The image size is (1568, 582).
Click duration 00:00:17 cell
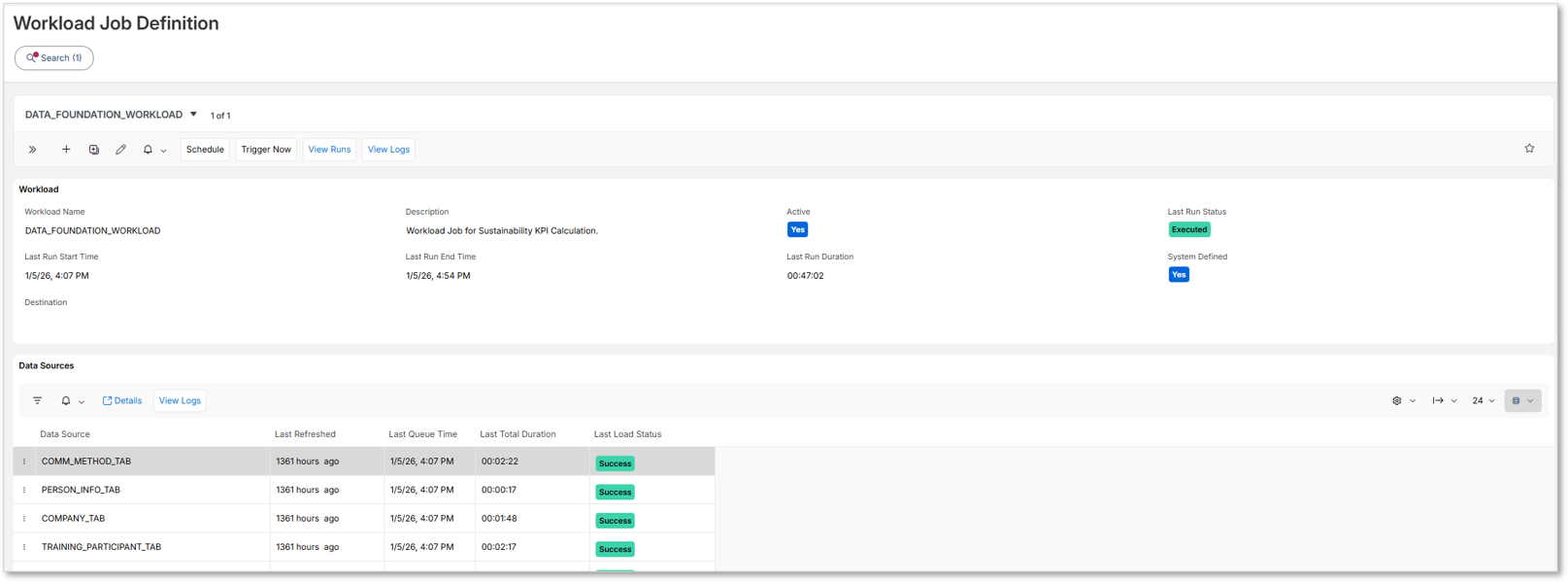[x=498, y=490]
